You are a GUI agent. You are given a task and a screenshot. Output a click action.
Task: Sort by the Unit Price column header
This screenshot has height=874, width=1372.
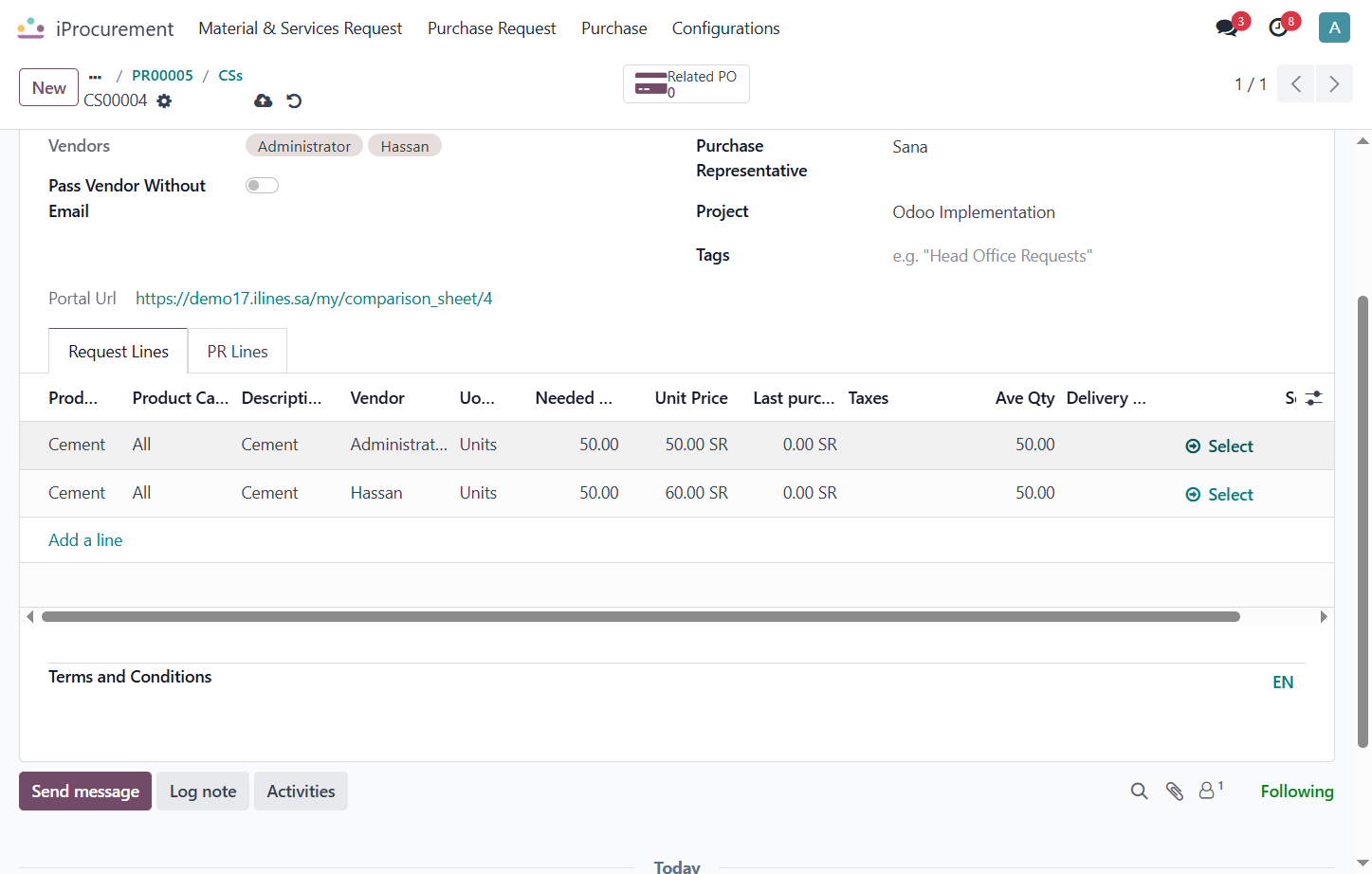pyautogui.click(x=691, y=398)
